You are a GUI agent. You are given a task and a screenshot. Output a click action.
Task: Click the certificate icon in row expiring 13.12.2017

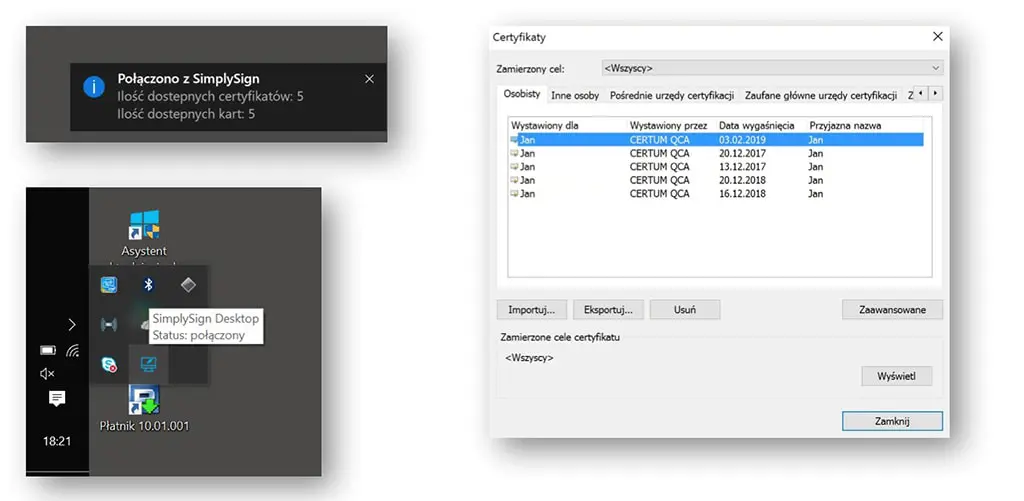click(x=515, y=167)
